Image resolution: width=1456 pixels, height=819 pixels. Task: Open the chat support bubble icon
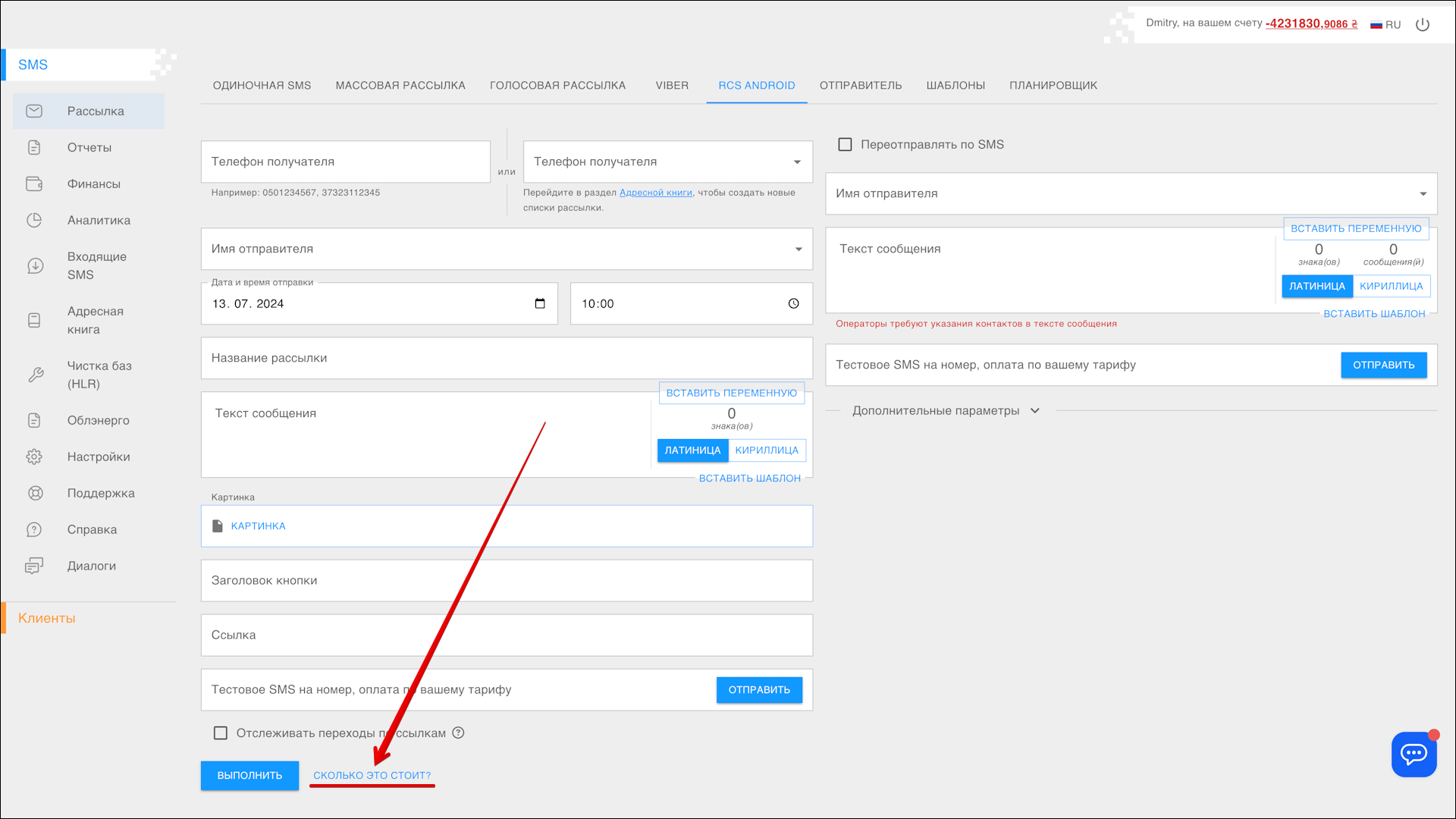point(1414,754)
